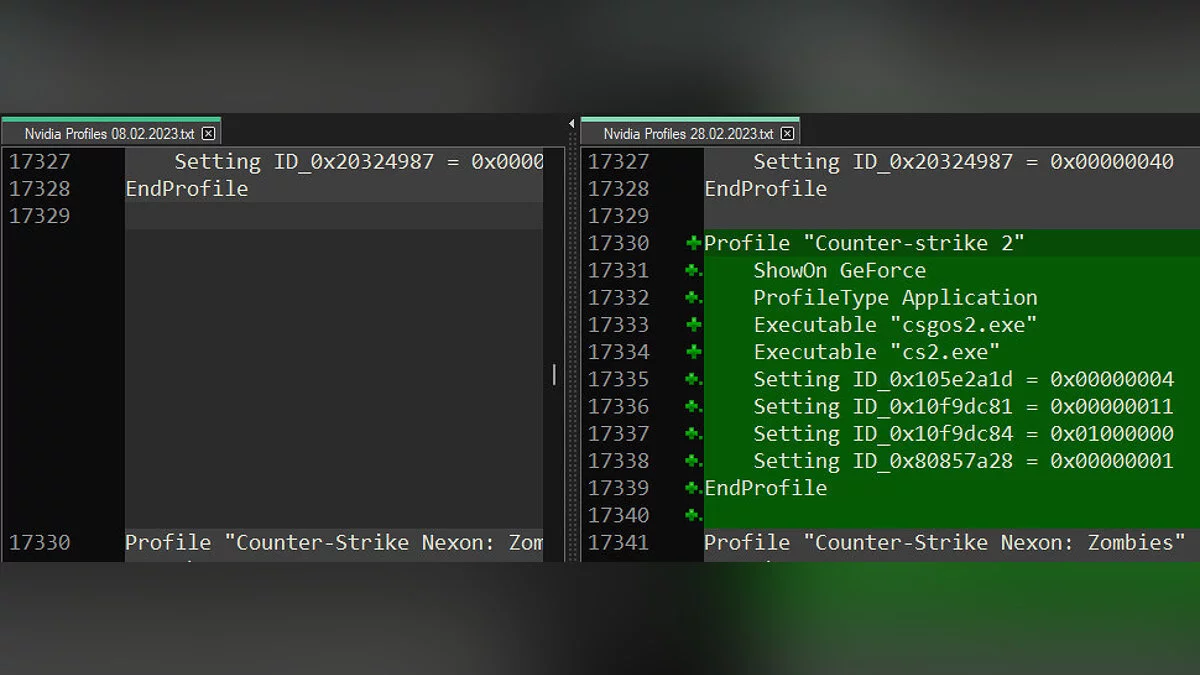Screen dimensions: 1200x675
Task: Click the plus marker next to ShowOn GeForce
Action: coord(693,270)
